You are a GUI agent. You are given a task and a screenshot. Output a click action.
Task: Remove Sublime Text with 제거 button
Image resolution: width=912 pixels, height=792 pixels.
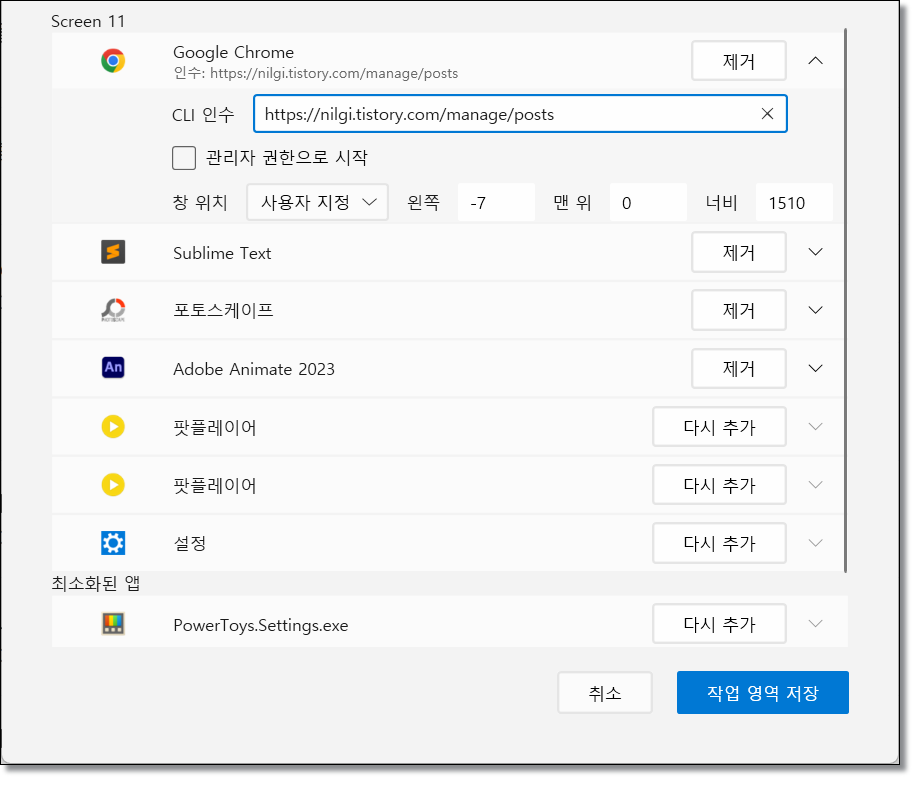pyautogui.click(x=739, y=252)
